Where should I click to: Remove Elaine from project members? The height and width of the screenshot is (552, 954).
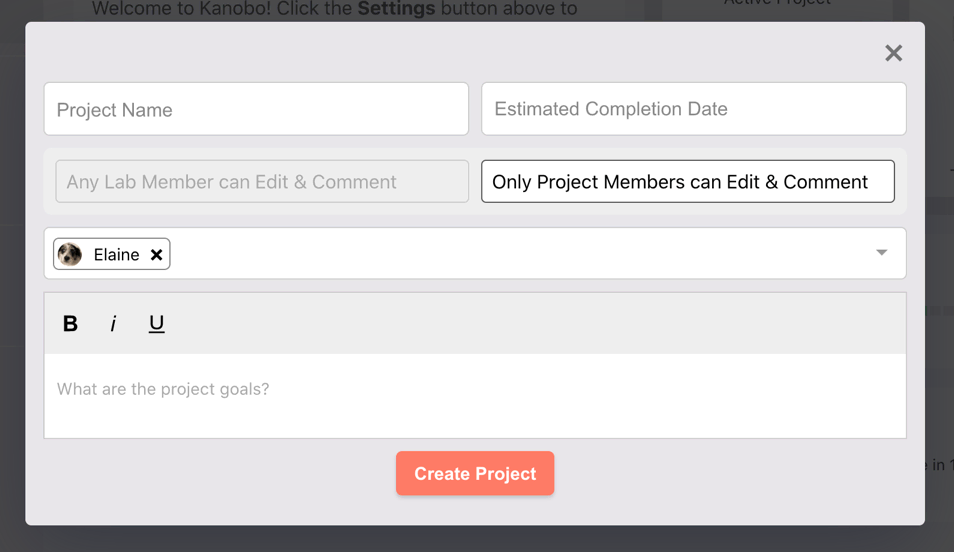point(156,255)
